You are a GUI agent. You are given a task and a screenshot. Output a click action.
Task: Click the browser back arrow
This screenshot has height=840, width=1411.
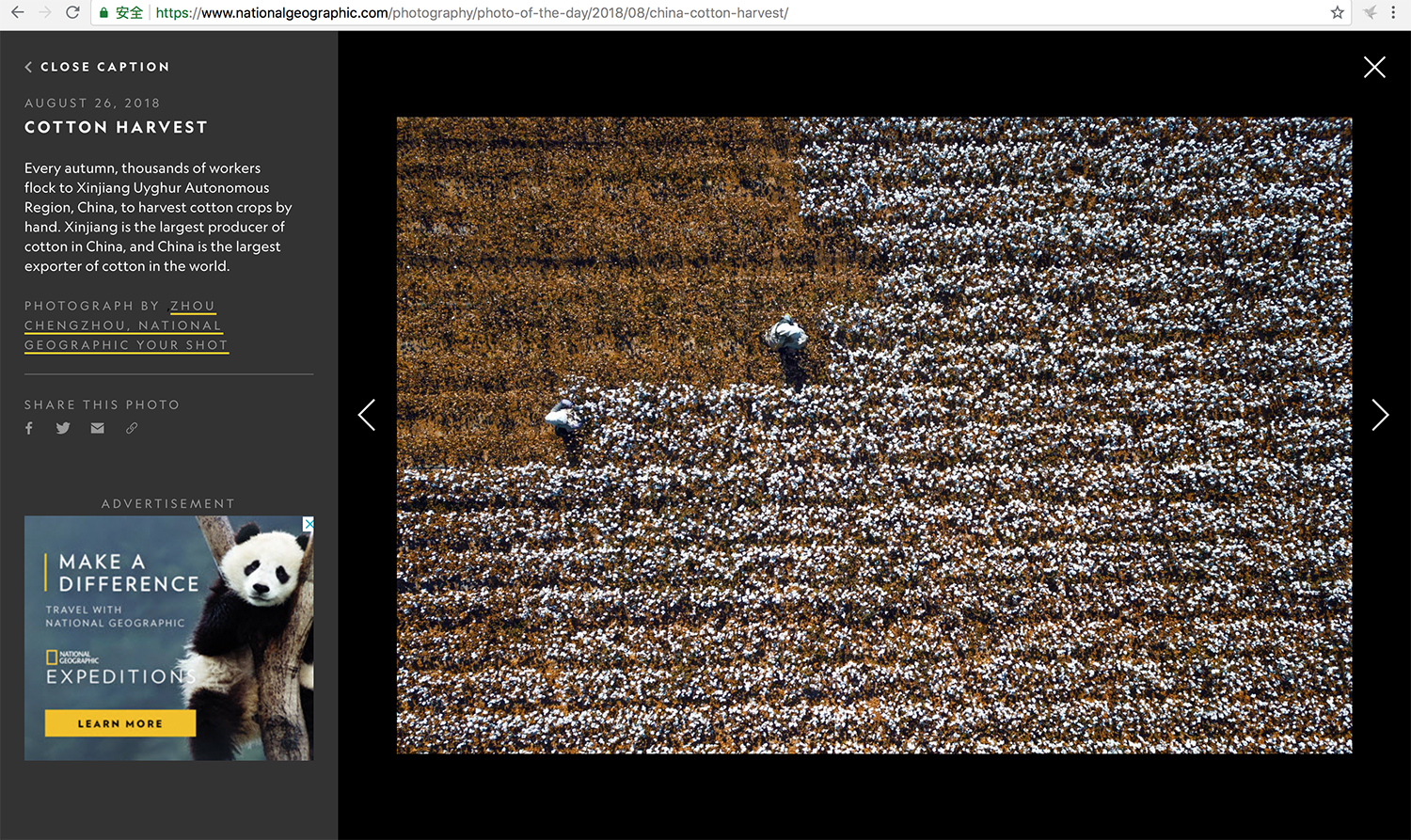click(x=17, y=12)
